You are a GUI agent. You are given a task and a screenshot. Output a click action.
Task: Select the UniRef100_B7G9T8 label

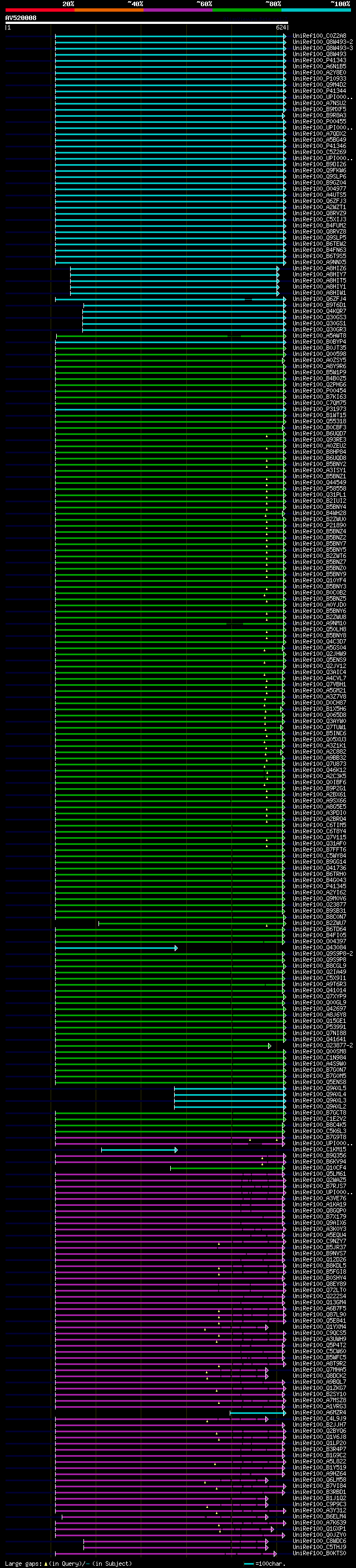click(319, 1137)
